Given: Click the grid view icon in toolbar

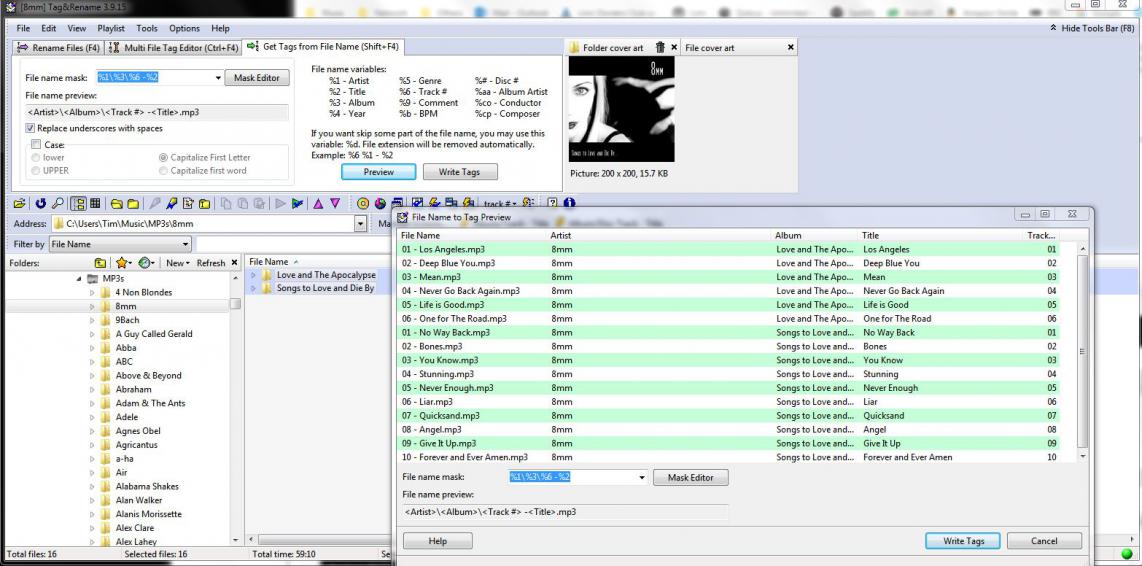Looking at the screenshot, I should (95, 203).
